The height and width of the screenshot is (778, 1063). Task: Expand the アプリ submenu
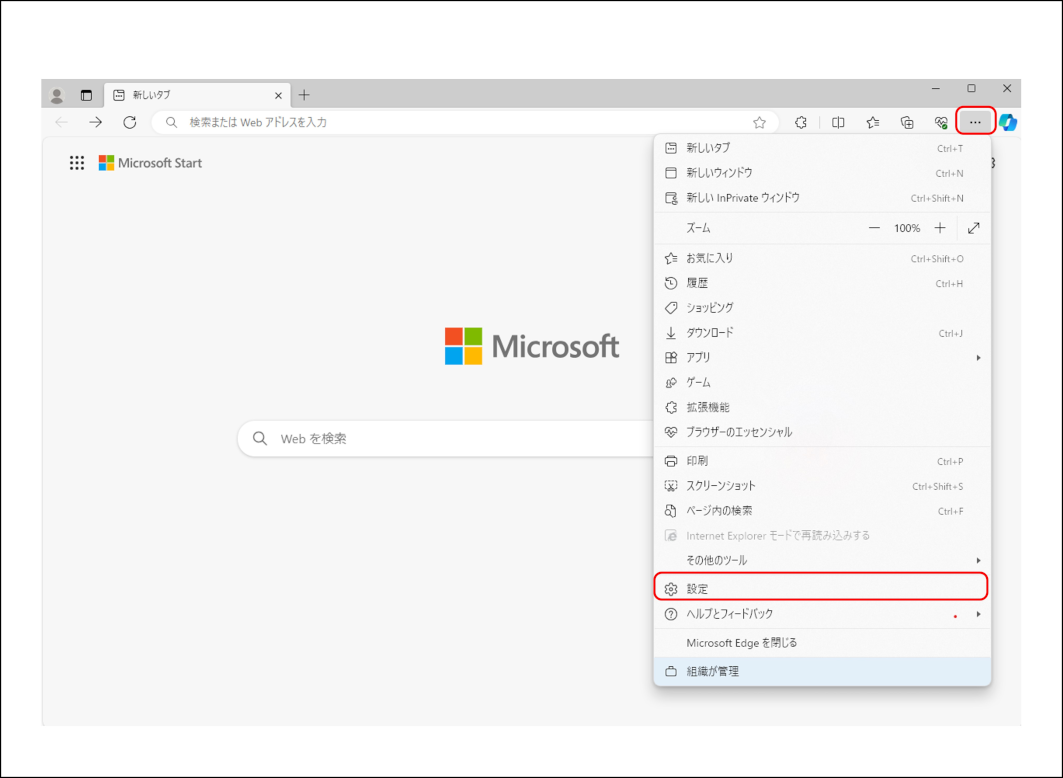point(822,358)
